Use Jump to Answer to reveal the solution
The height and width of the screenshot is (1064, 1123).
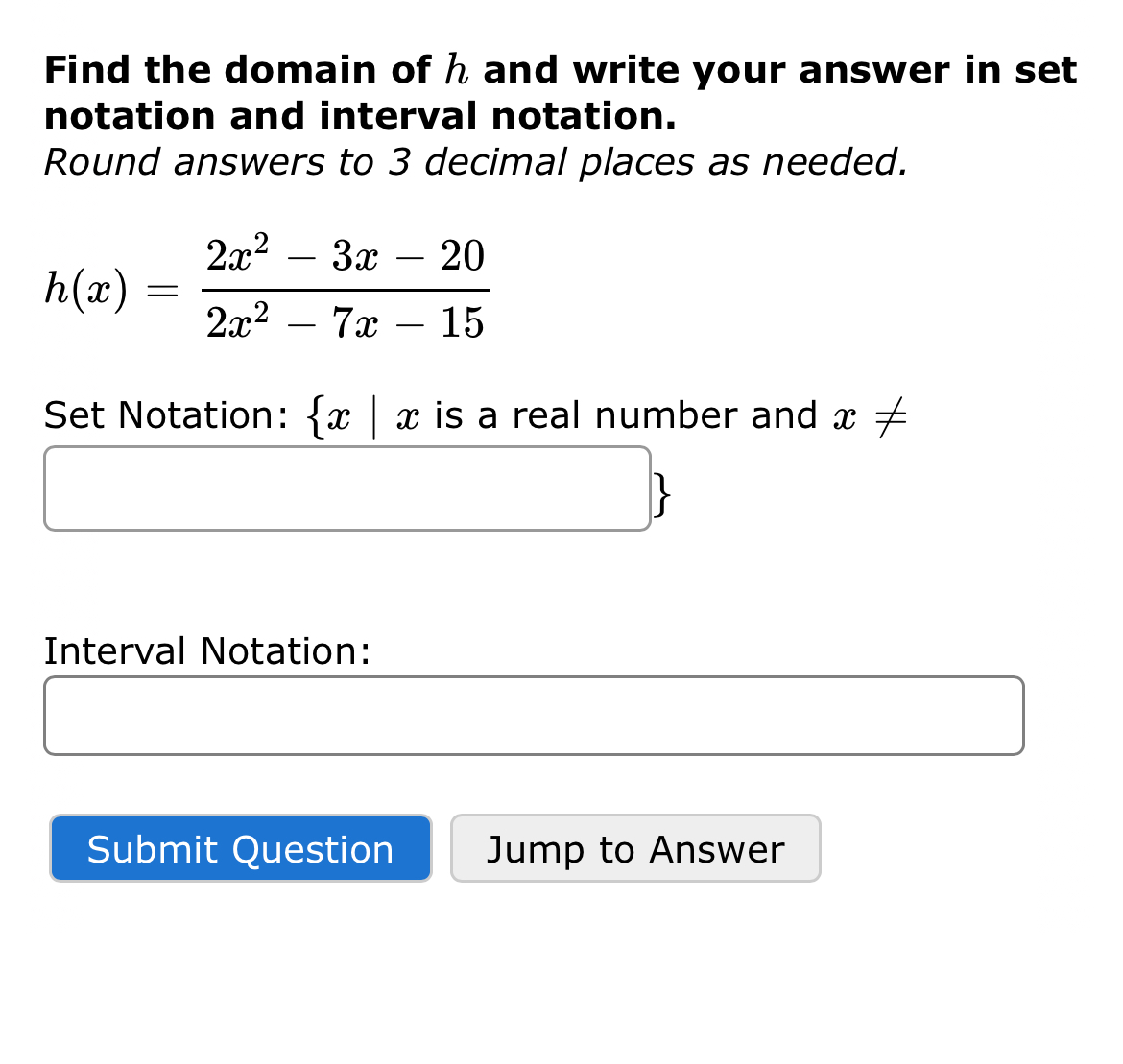[635, 848]
